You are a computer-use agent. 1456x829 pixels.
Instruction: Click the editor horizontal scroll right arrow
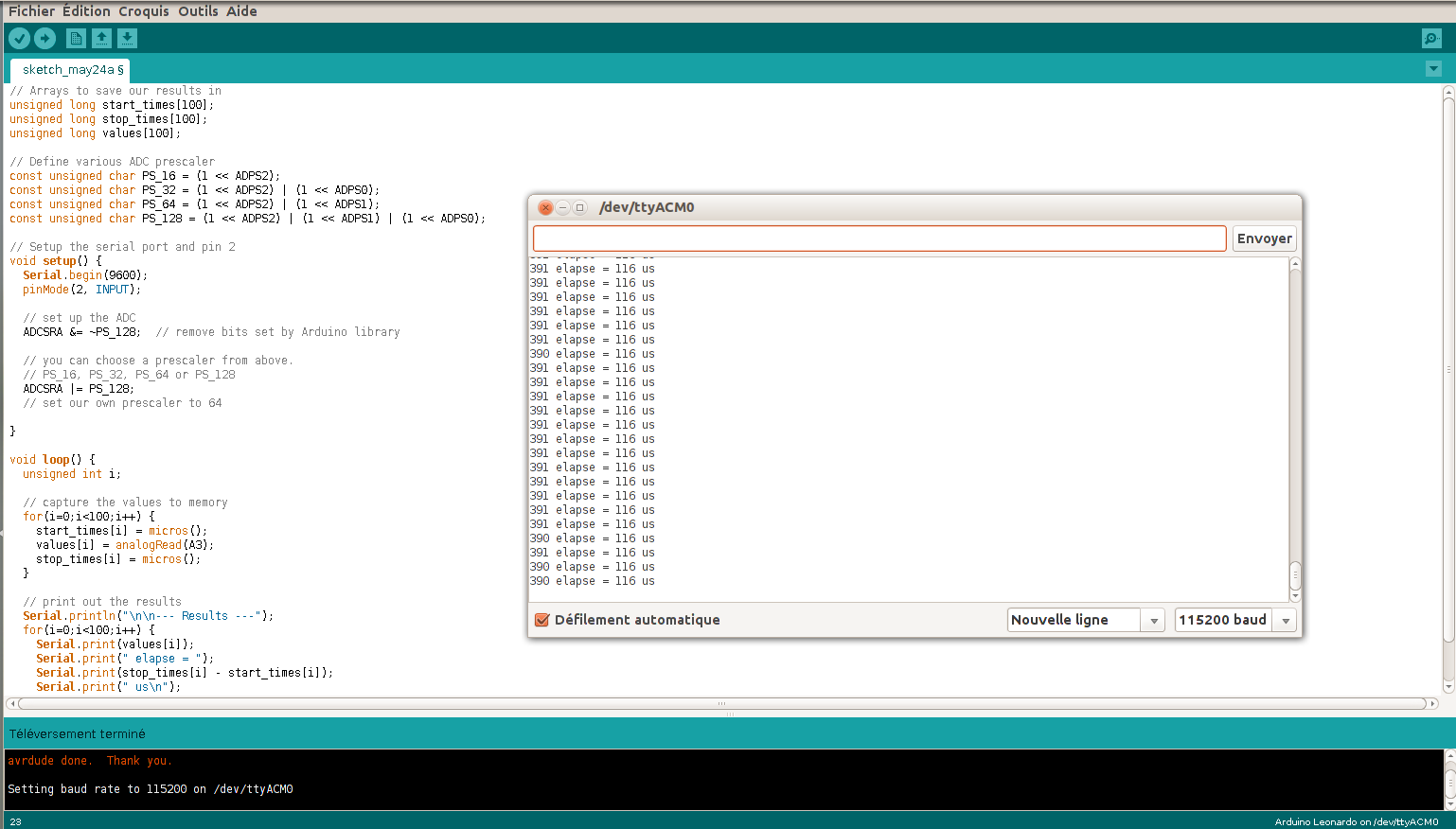[x=1433, y=703]
